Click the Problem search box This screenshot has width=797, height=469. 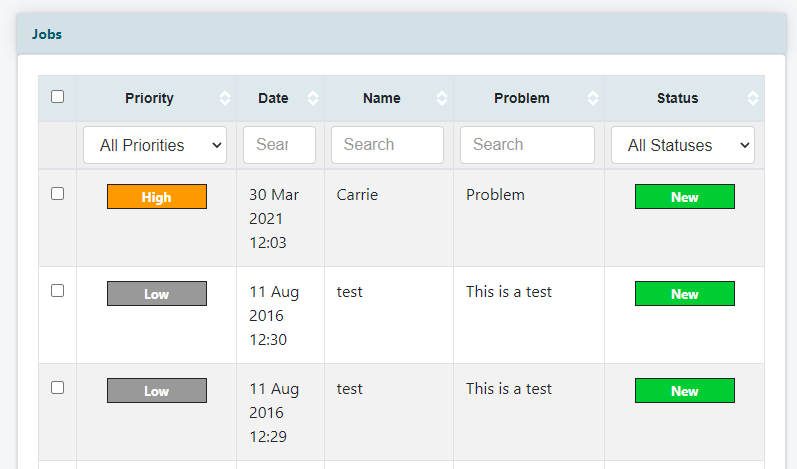(527, 145)
